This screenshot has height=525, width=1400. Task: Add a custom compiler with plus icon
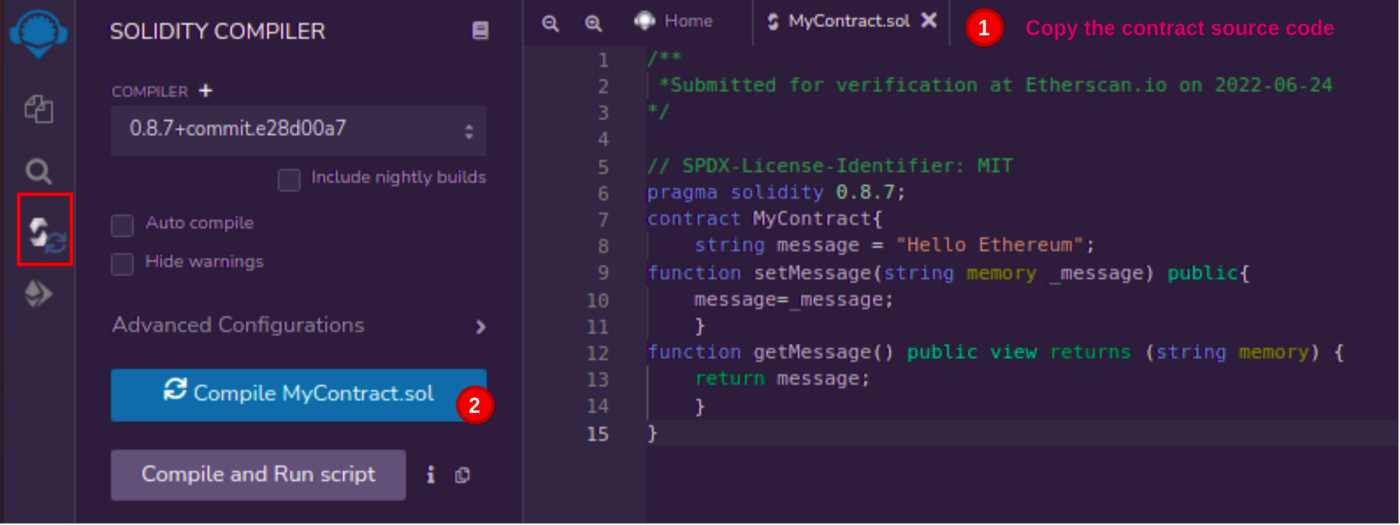click(206, 90)
